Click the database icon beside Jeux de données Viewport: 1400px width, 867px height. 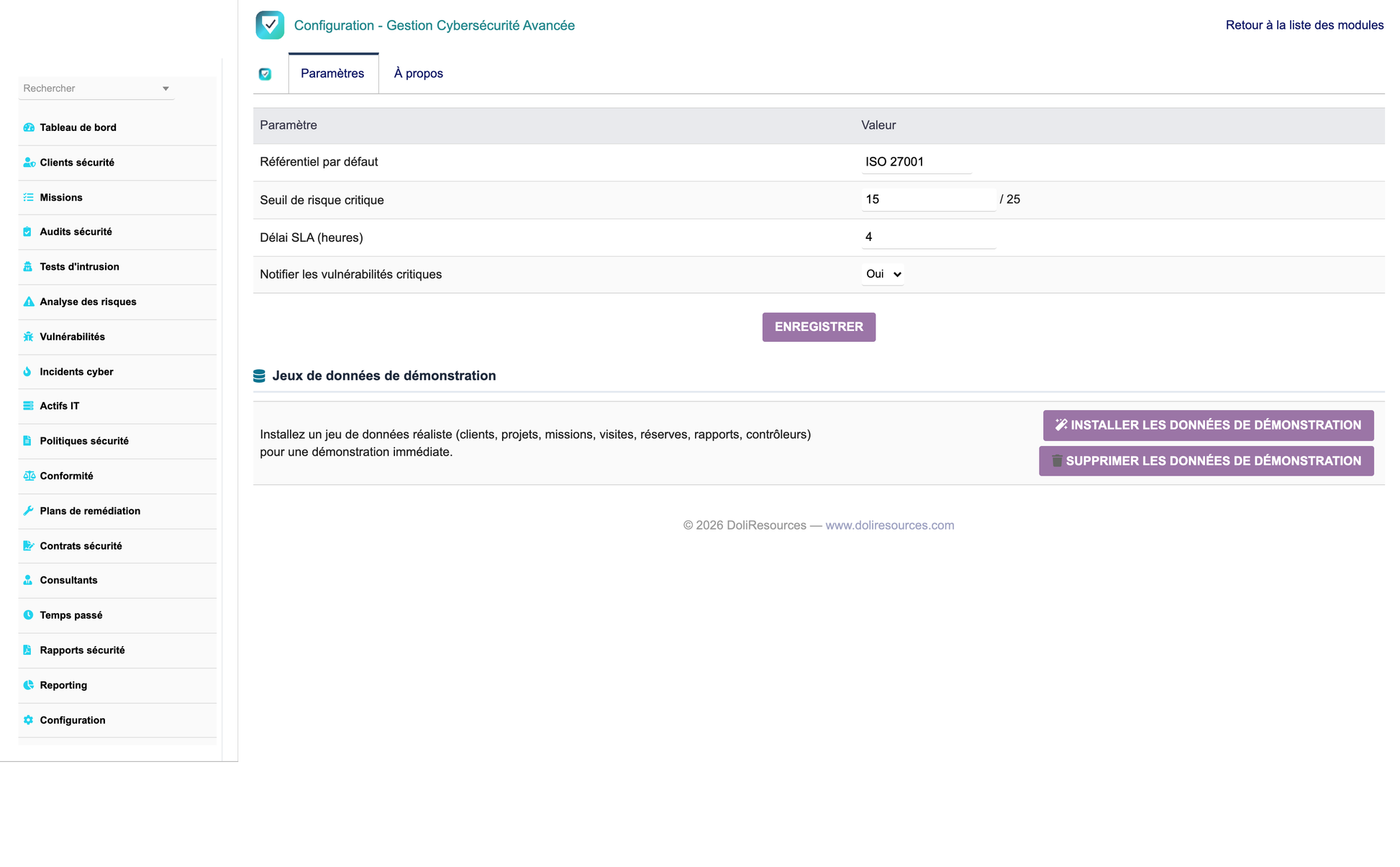[259, 376]
